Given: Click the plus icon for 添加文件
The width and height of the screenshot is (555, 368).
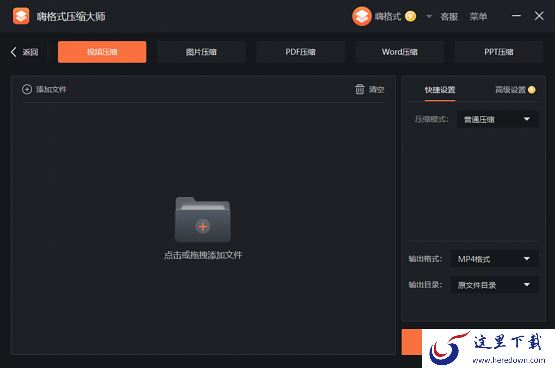Looking at the screenshot, I should 27,89.
